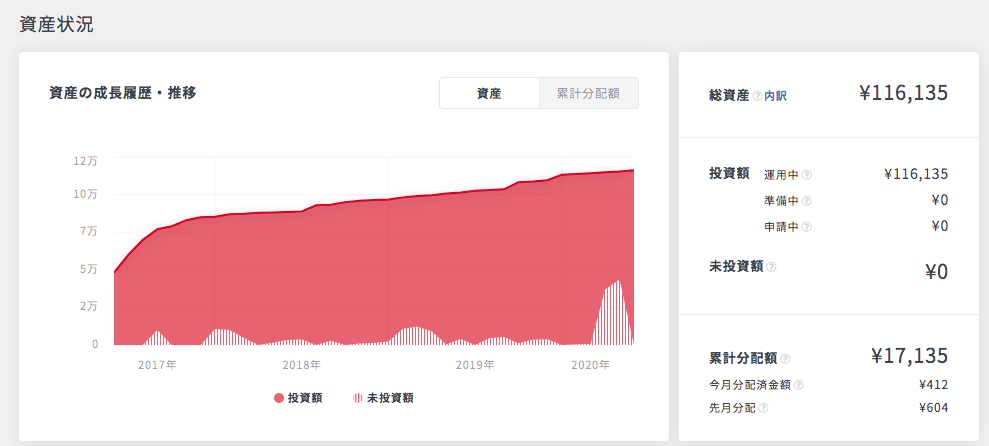This screenshot has height=446, width=989.
Task: Click the 2018年 axis label
Action: [301, 365]
